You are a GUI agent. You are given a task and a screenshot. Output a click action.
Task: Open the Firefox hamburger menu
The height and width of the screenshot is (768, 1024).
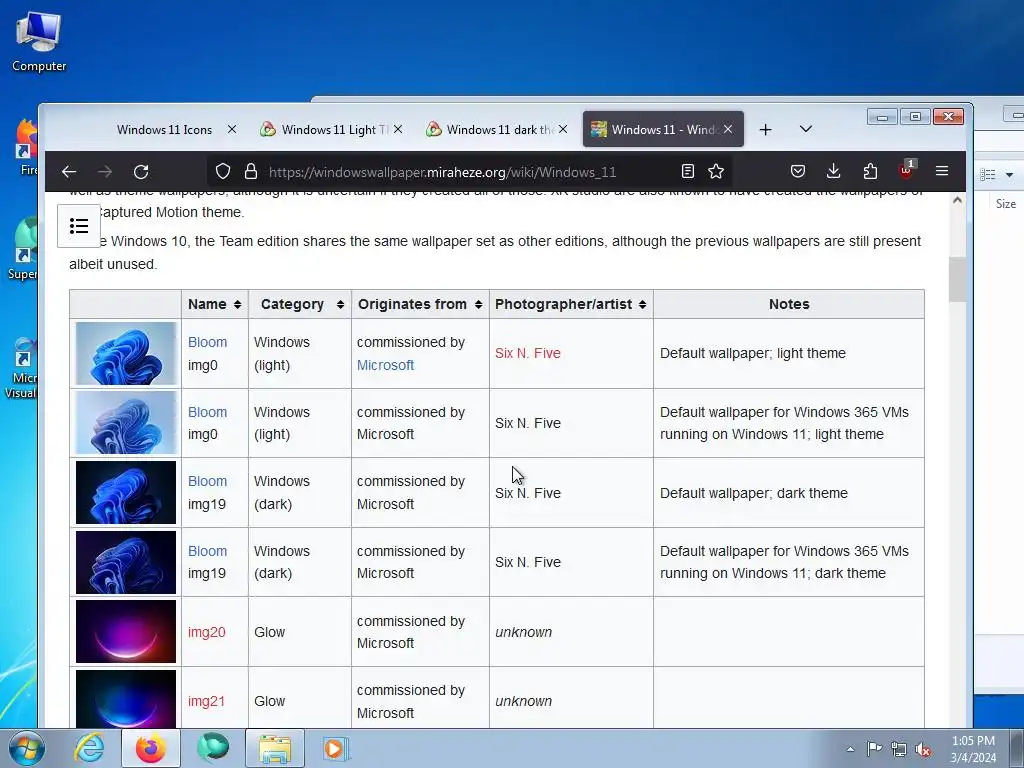click(942, 171)
